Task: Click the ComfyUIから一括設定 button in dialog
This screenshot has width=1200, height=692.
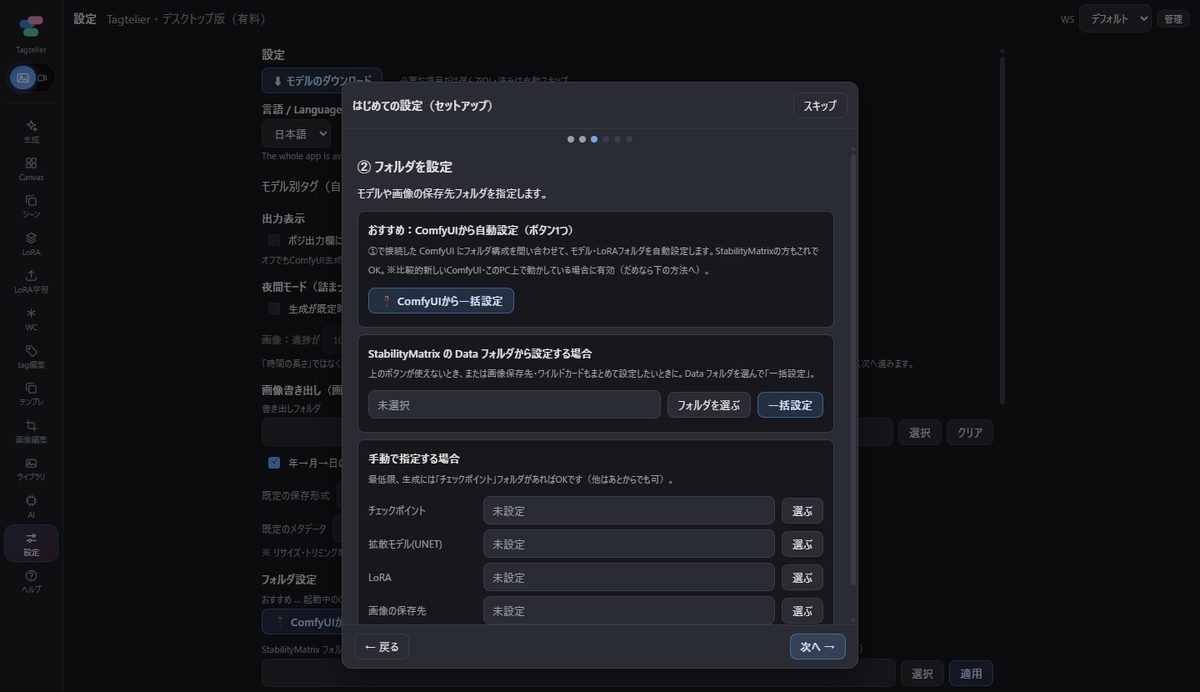Action: 441,301
